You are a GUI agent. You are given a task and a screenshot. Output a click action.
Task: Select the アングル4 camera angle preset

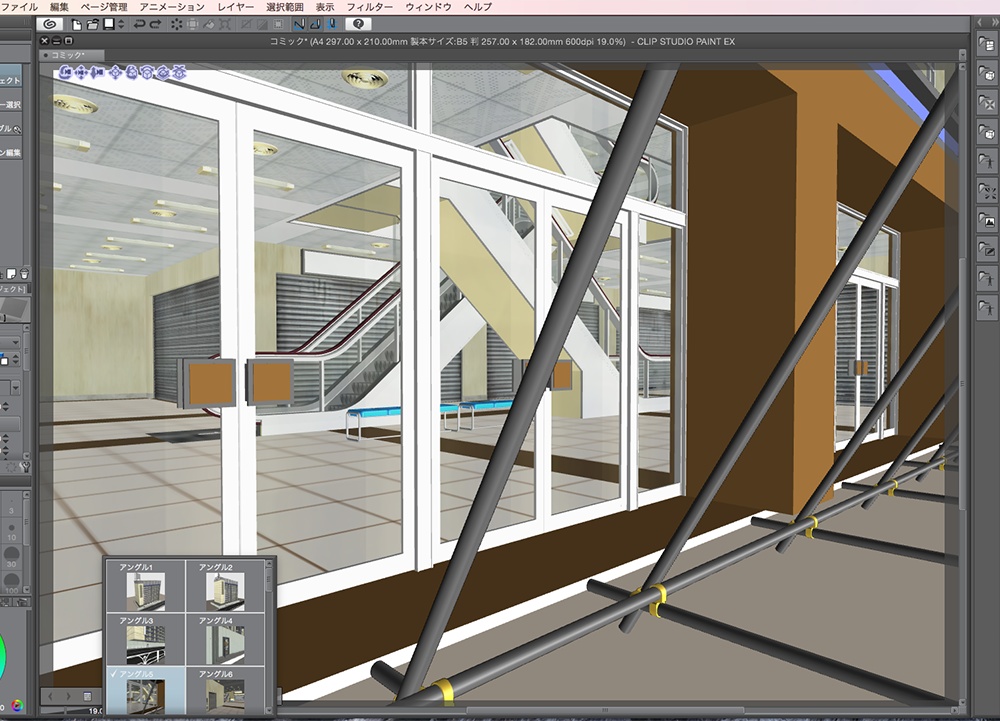click(225, 640)
